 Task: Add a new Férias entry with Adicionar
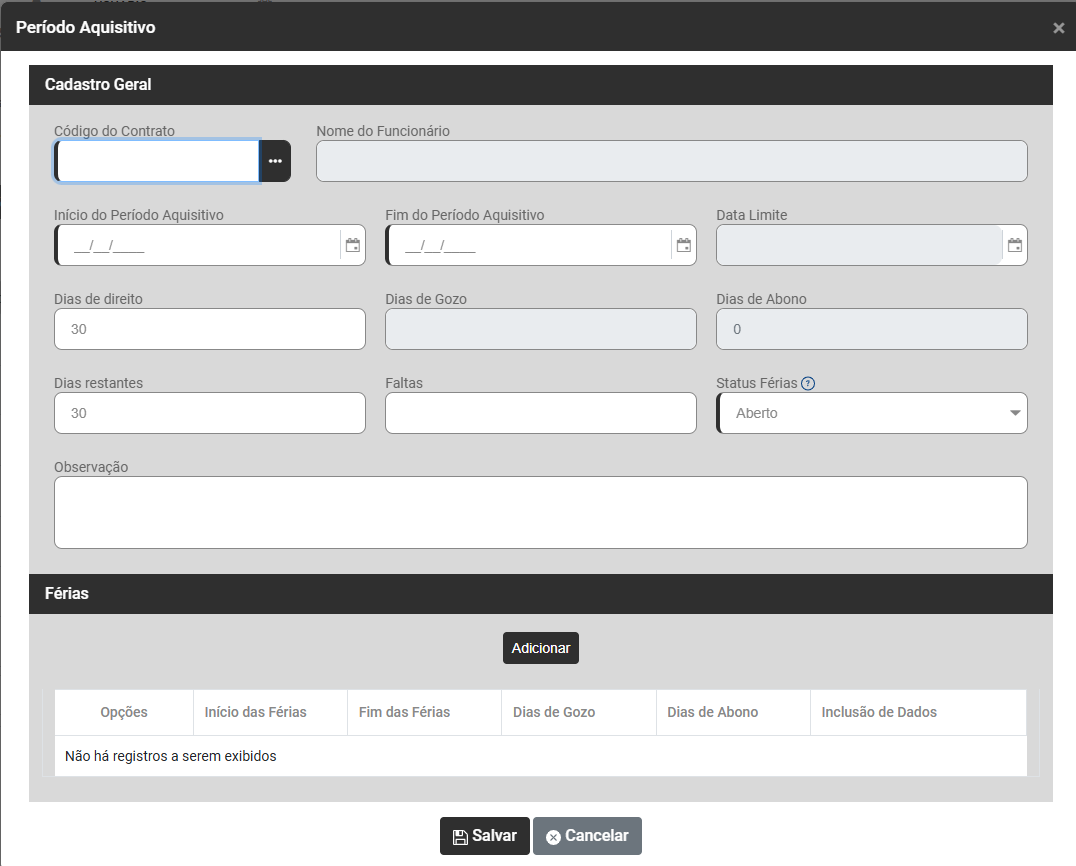click(x=541, y=648)
